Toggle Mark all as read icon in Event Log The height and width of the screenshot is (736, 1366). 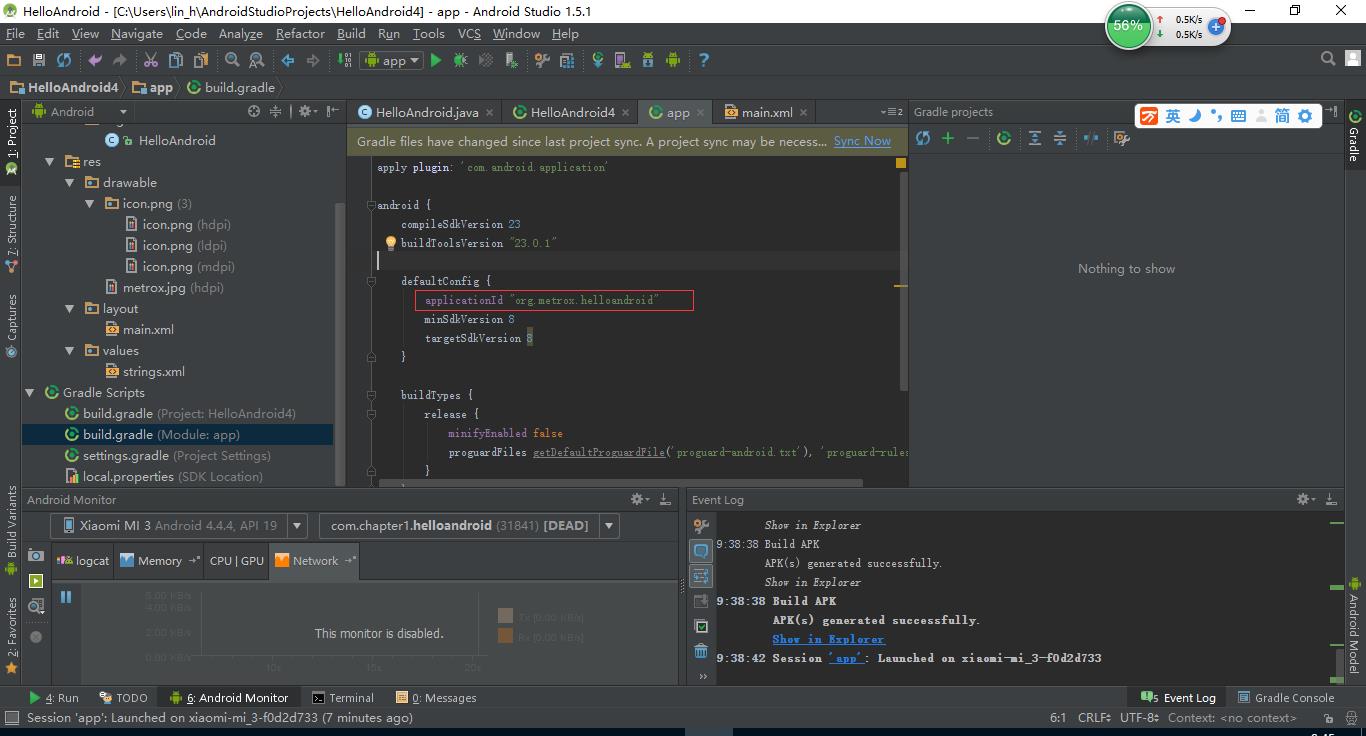pos(701,626)
